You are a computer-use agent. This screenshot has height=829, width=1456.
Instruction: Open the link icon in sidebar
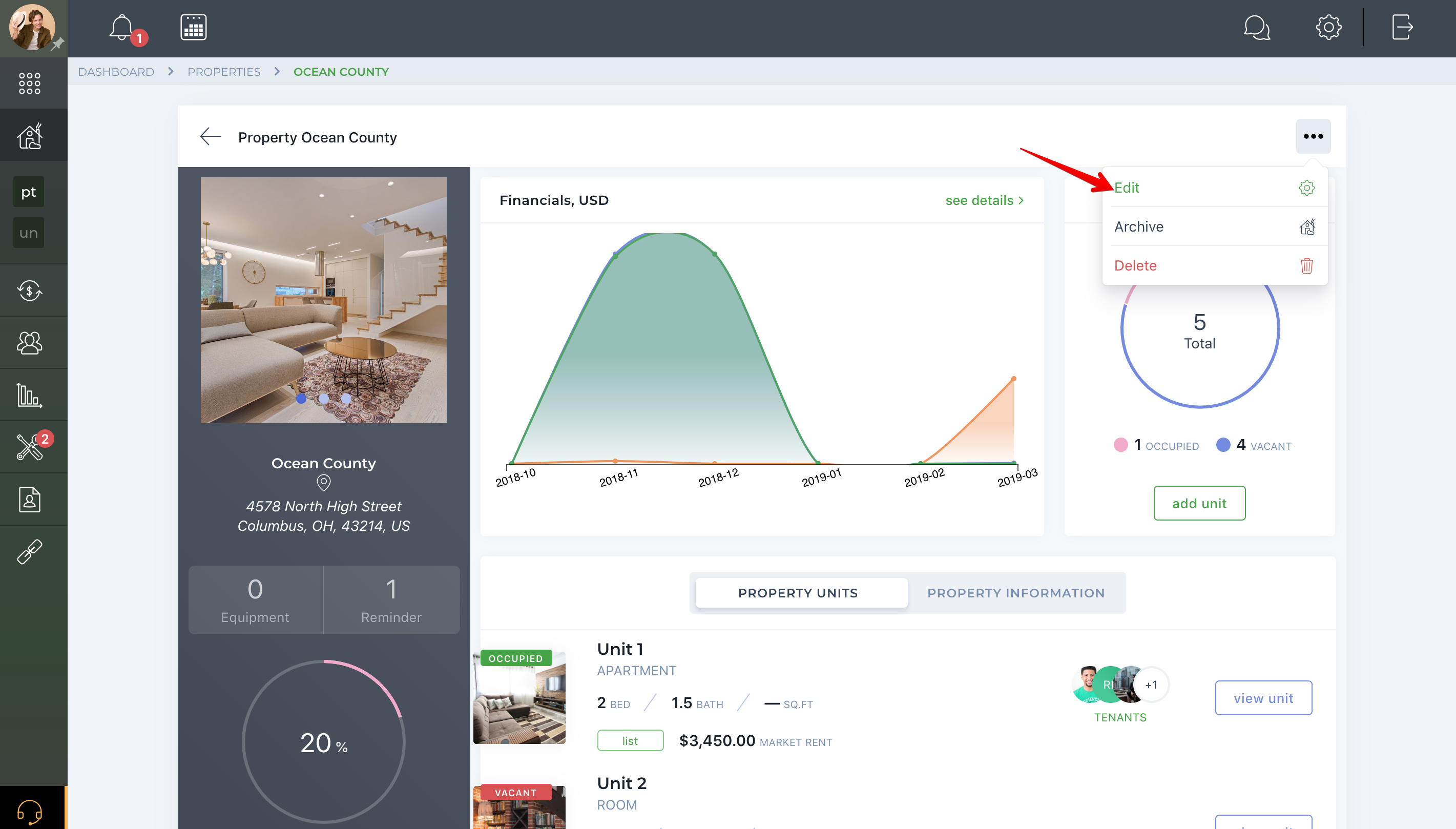pos(30,552)
